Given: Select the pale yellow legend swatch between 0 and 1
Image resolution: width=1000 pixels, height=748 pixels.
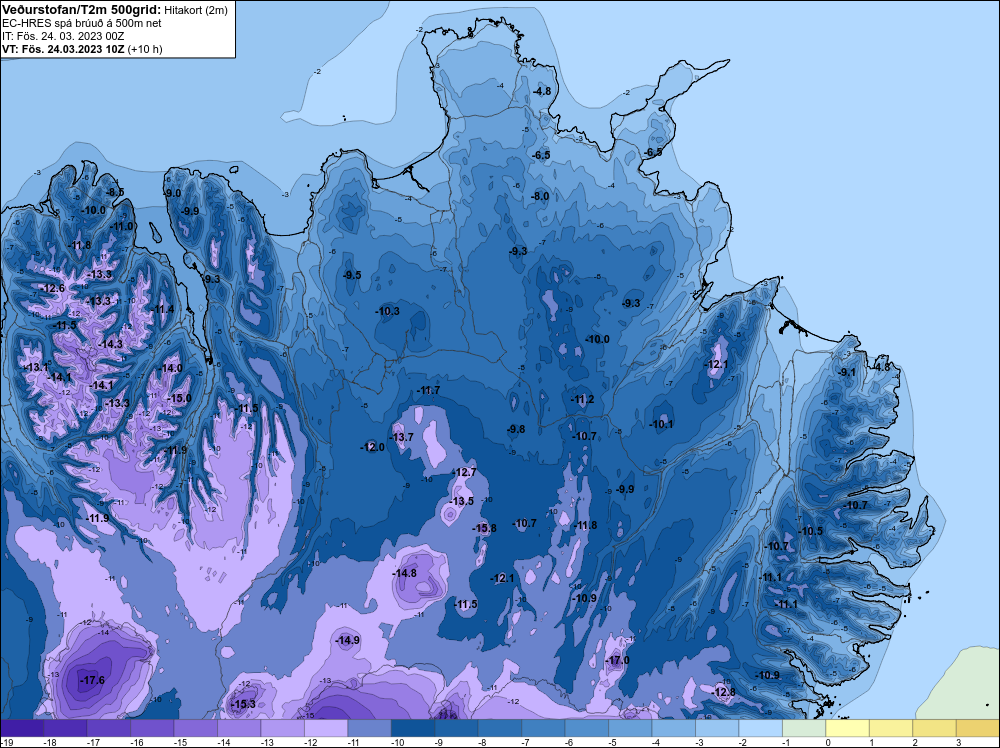Looking at the screenshot, I should click(x=847, y=728).
